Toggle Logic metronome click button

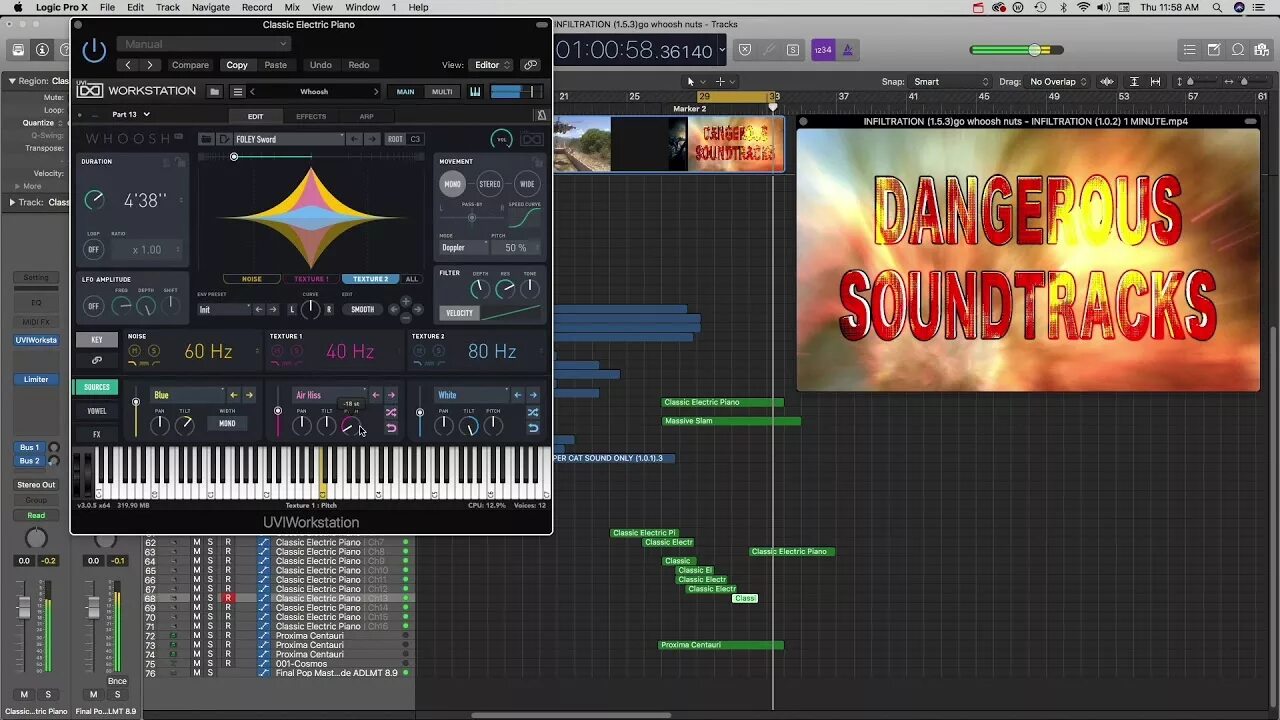[x=848, y=50]
